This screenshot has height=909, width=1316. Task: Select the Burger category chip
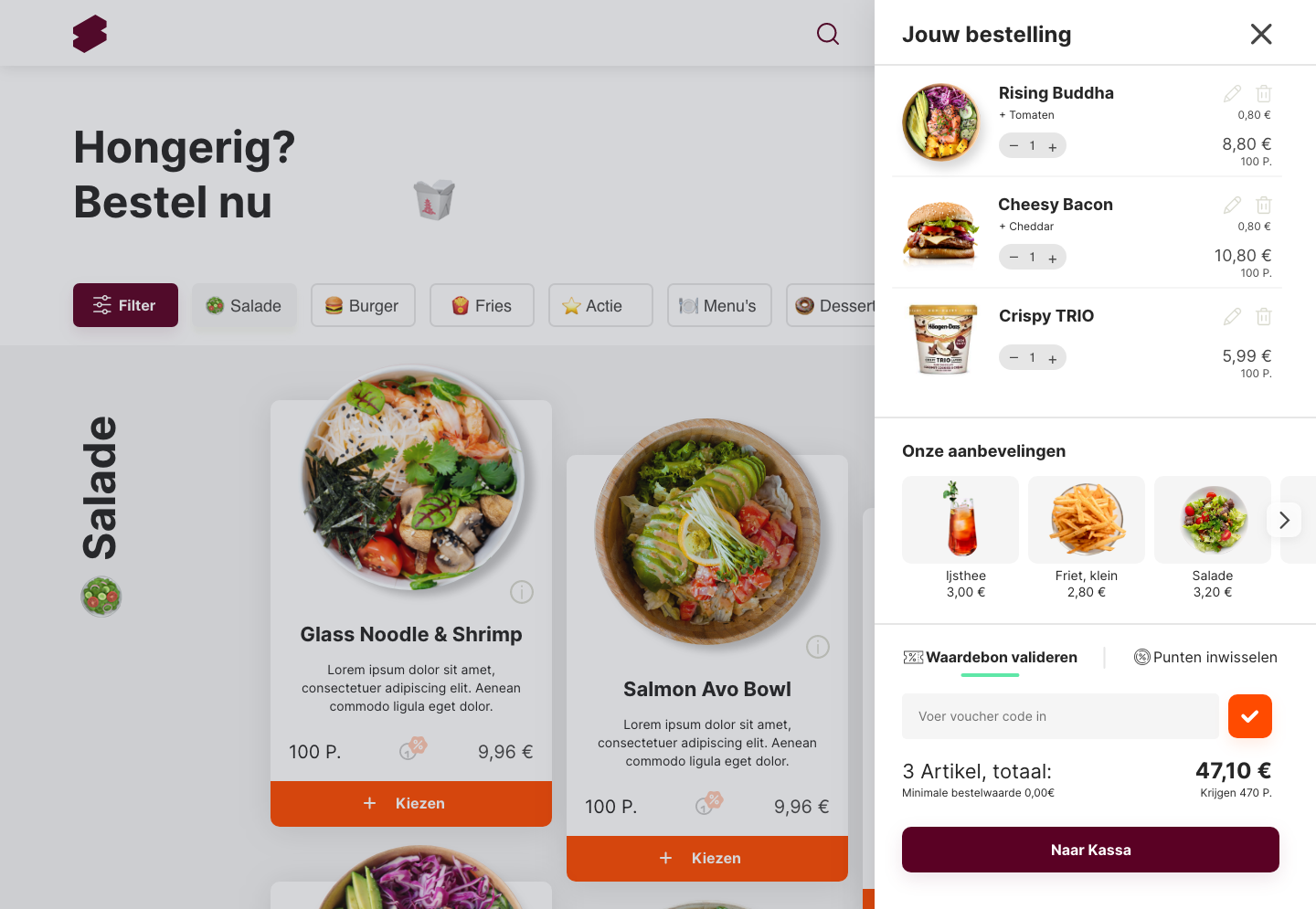pos(363,305)
